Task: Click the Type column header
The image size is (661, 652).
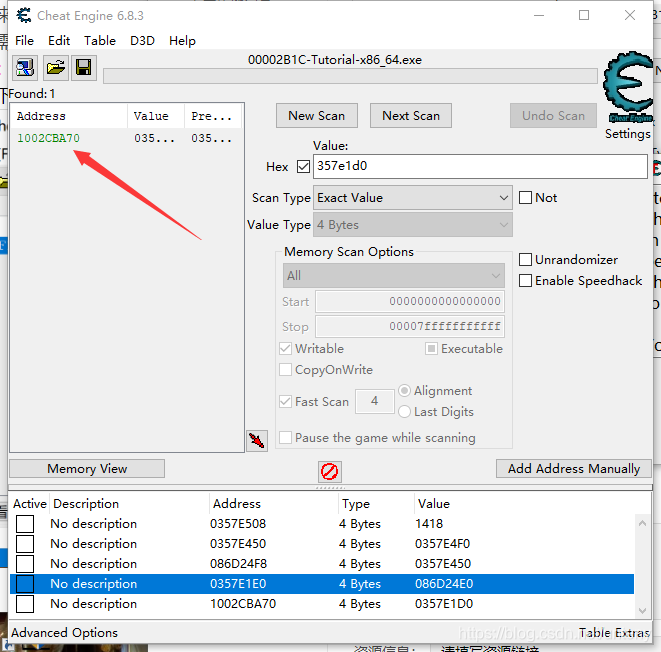Action: (375, 504)
